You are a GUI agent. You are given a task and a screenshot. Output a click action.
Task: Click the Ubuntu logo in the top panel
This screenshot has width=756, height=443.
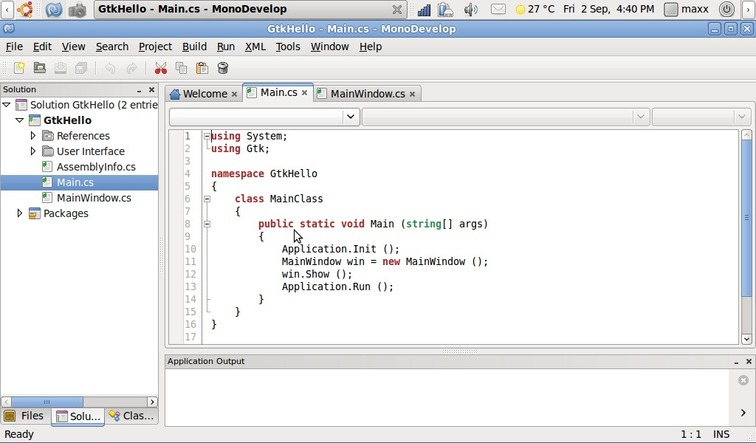coord(25,9)
